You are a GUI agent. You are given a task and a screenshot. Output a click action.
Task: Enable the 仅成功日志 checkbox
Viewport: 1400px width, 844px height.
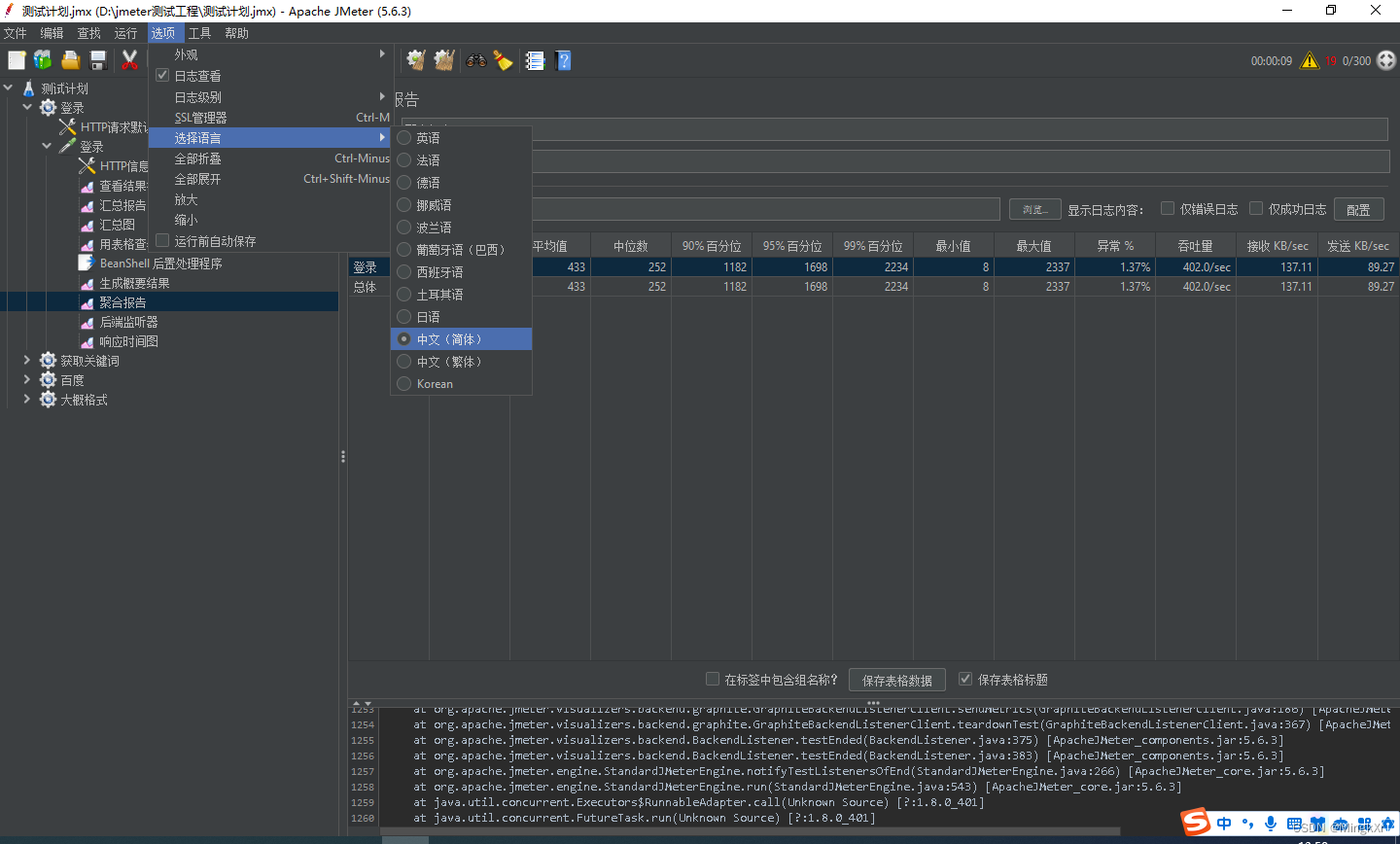tap(1256, 208)
